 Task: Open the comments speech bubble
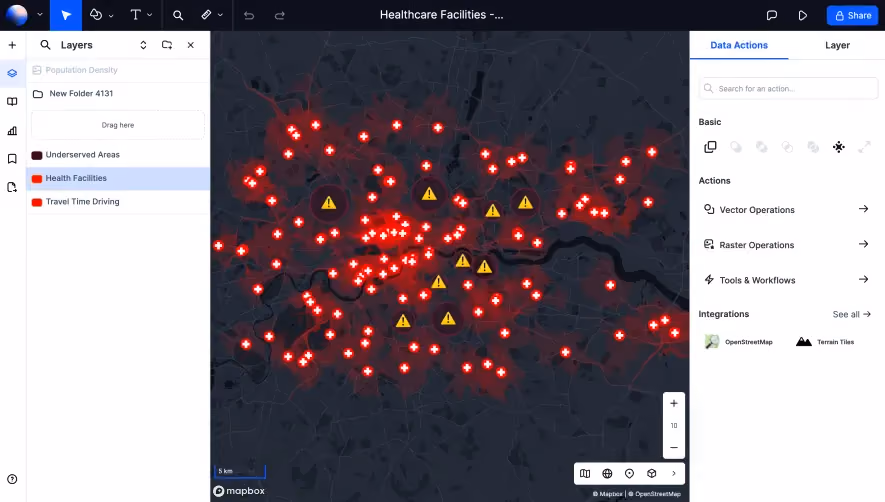pos(772,15)
